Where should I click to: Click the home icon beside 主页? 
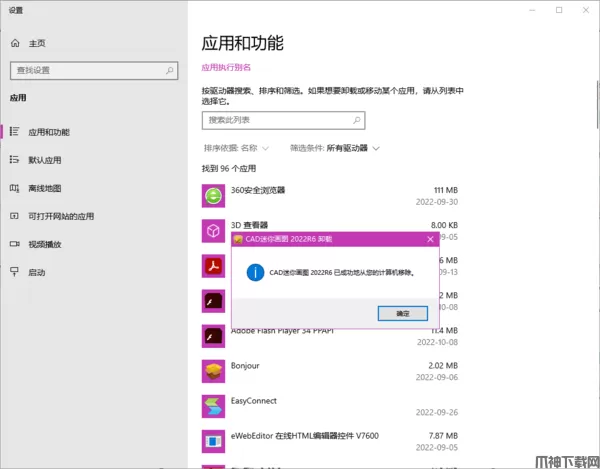coord(15,43)
